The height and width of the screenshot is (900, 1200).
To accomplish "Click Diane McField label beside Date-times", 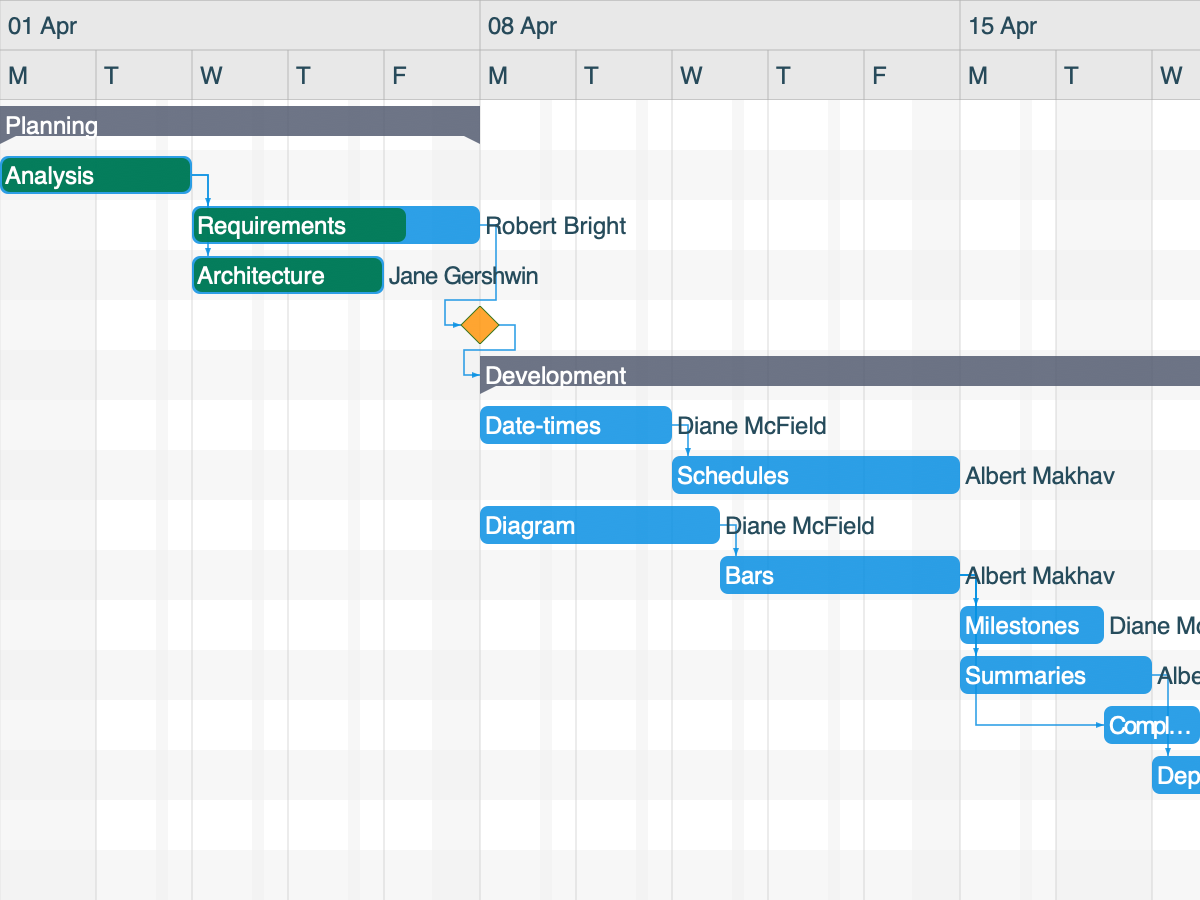I will (752, 426).
